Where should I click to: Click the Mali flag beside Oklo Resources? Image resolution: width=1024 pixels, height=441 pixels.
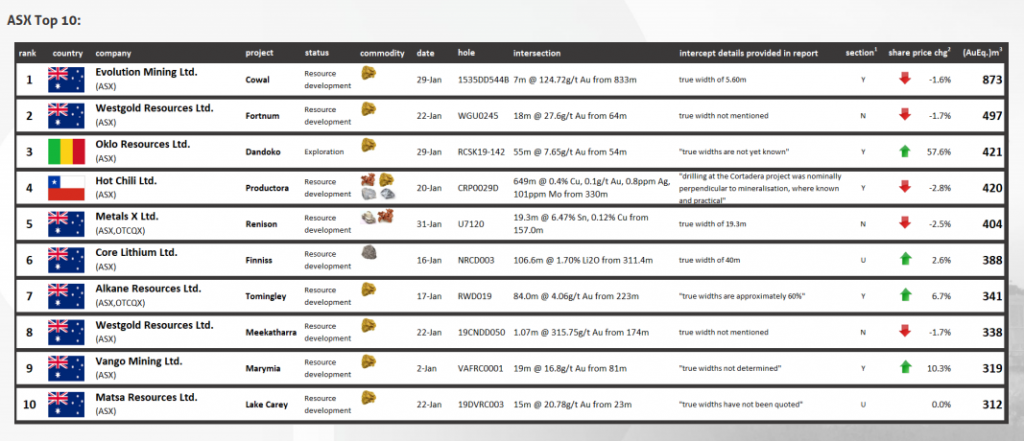[x=67, y=151]
